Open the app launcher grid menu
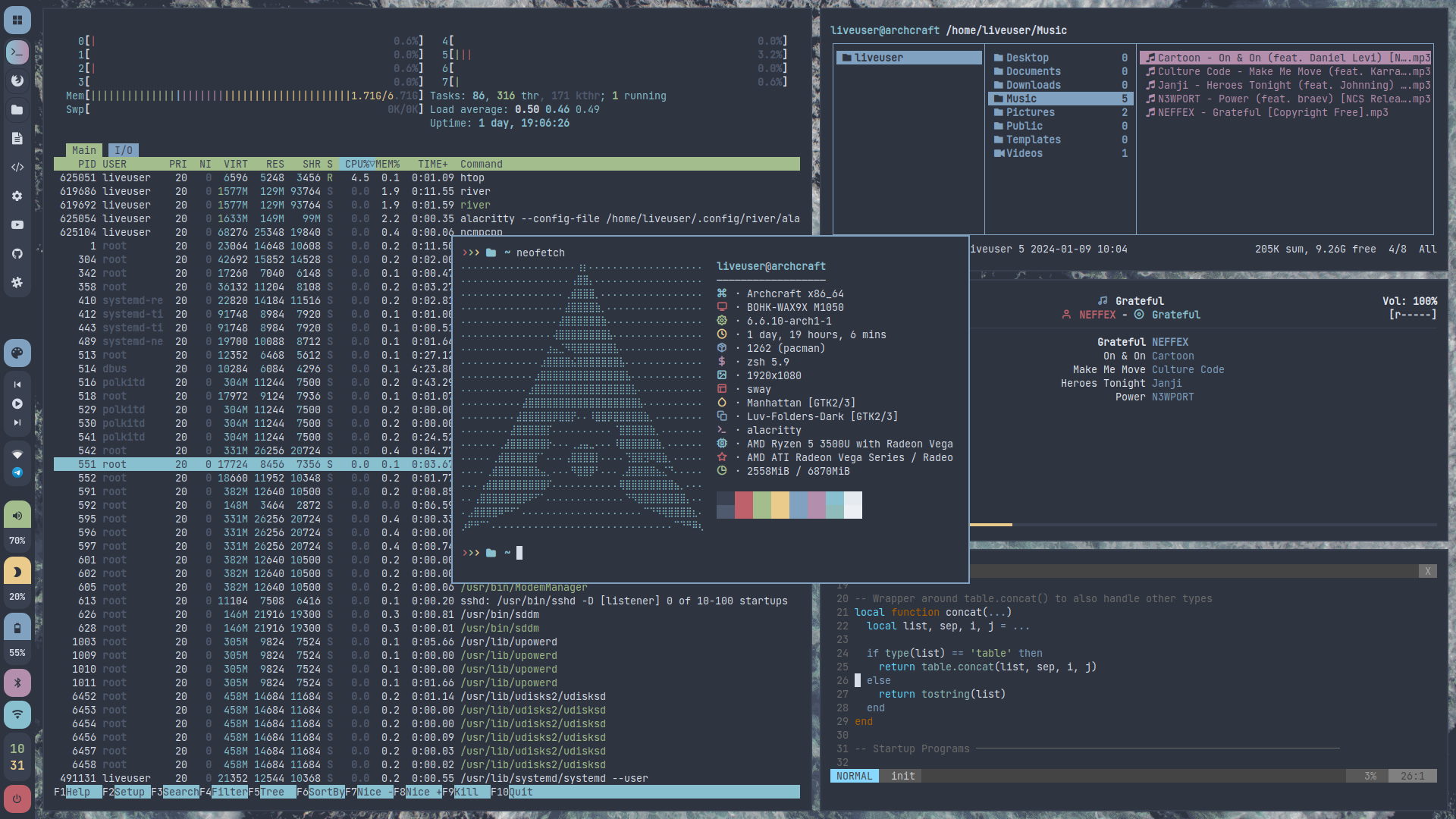The height and width of the screenshot is (819, 1456). (x=17, y=20)
